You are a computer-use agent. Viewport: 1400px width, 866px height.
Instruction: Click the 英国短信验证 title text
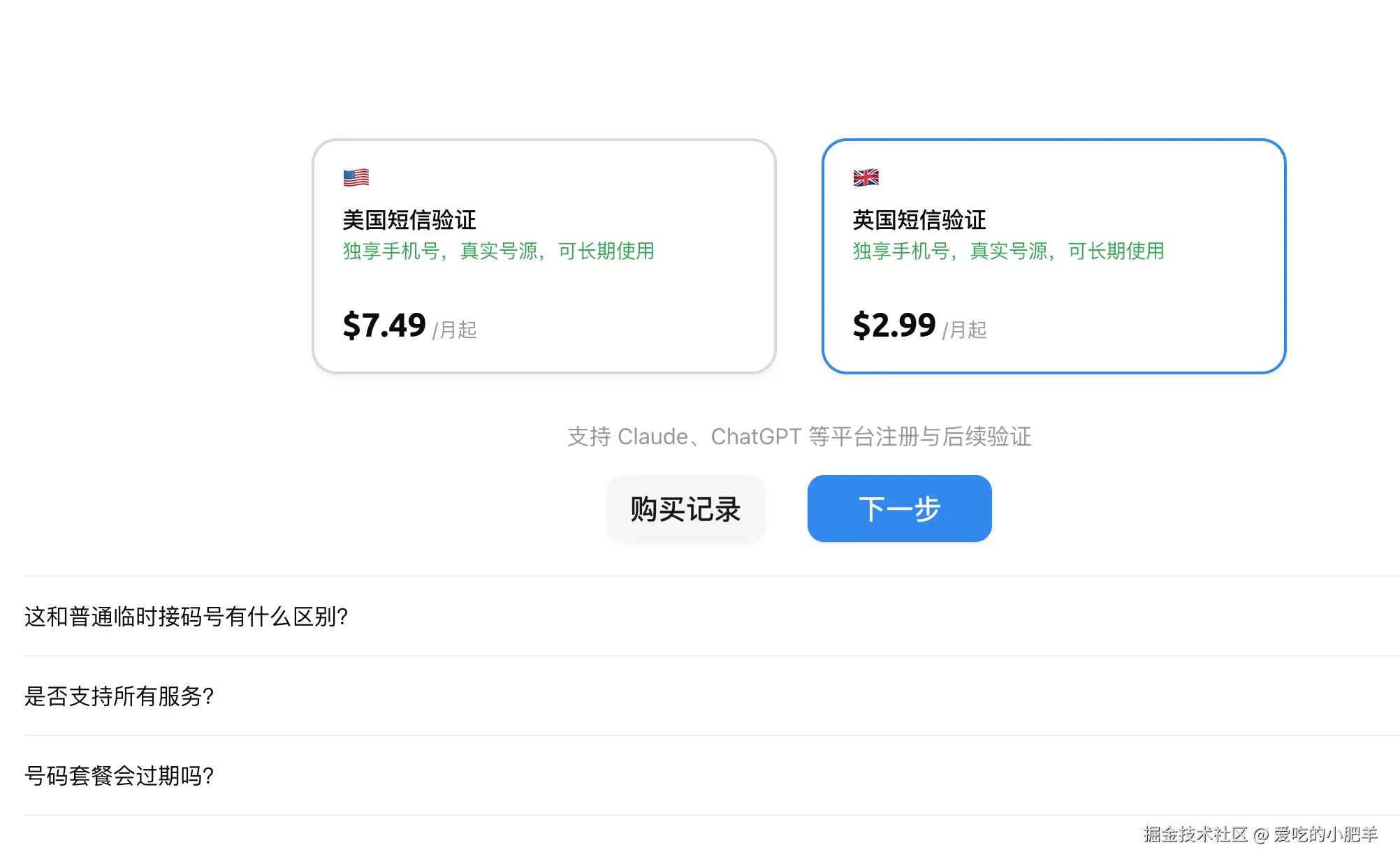point(919,220)
